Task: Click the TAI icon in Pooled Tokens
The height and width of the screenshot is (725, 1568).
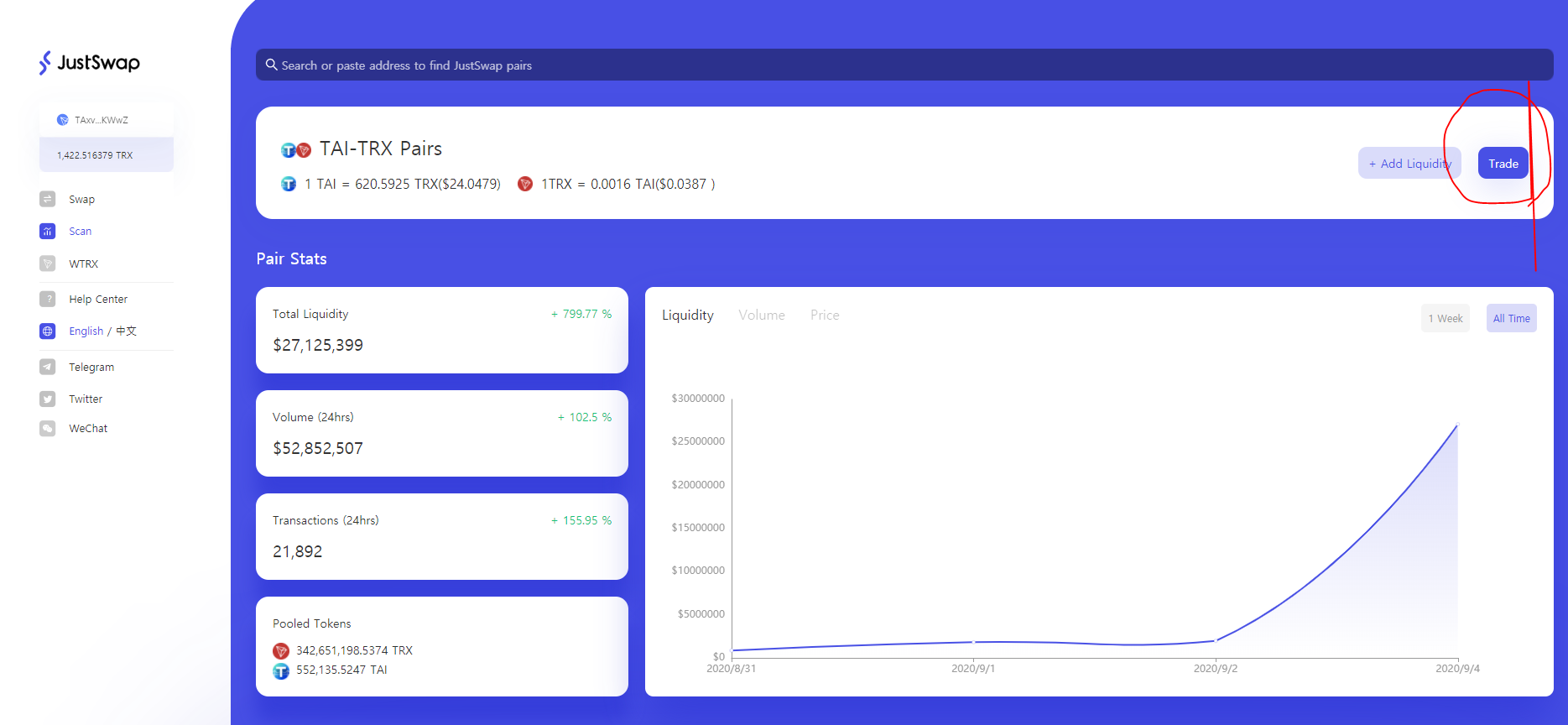Action: [281, 670]
